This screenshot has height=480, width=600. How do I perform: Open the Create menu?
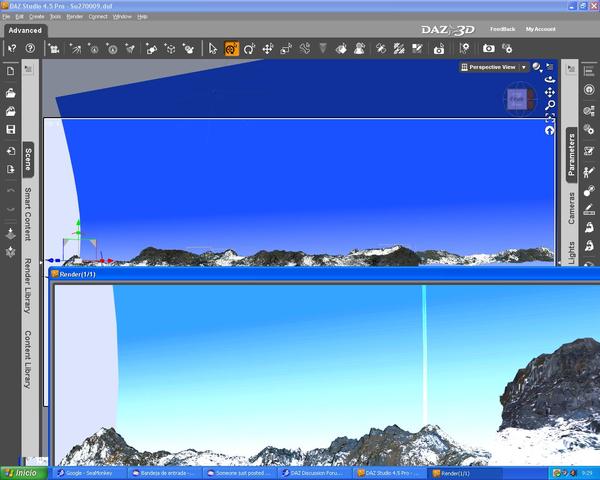click(x=37, y=17)
